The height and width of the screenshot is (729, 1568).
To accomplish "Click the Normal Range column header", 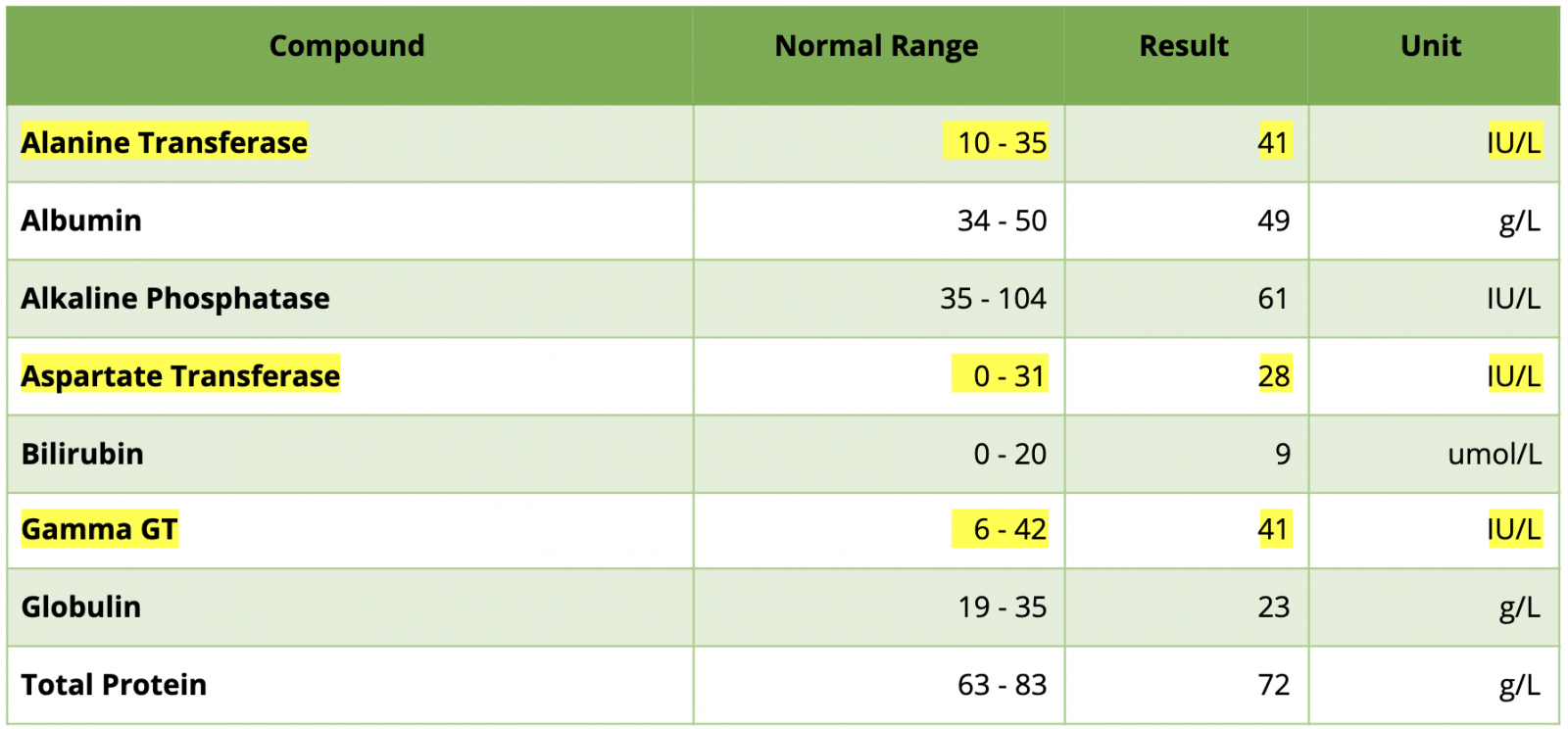I will [x=876, y=46].
